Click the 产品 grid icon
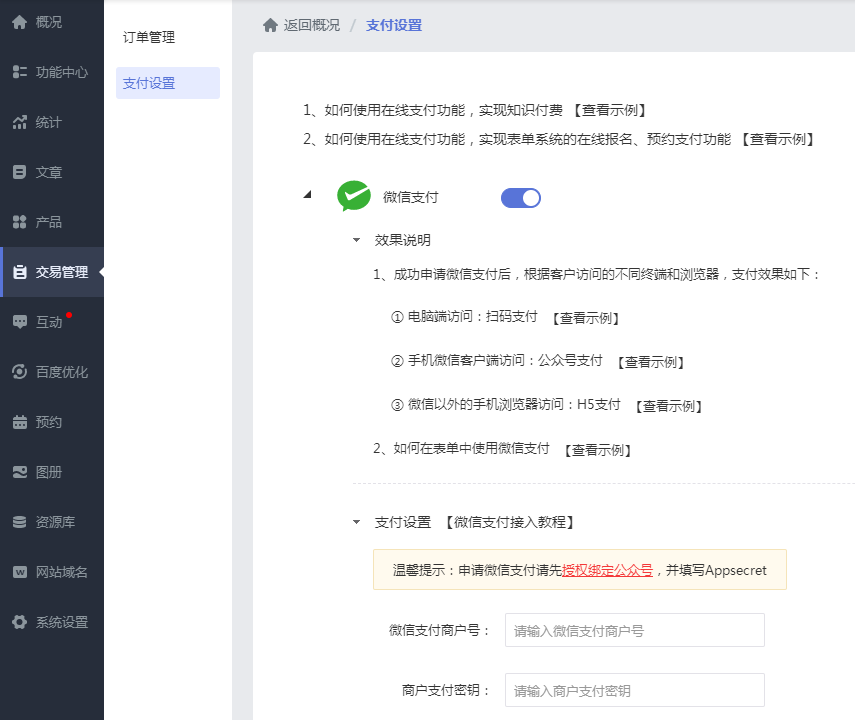The height and width of the screenshot is (720, 855). [20, 222]
